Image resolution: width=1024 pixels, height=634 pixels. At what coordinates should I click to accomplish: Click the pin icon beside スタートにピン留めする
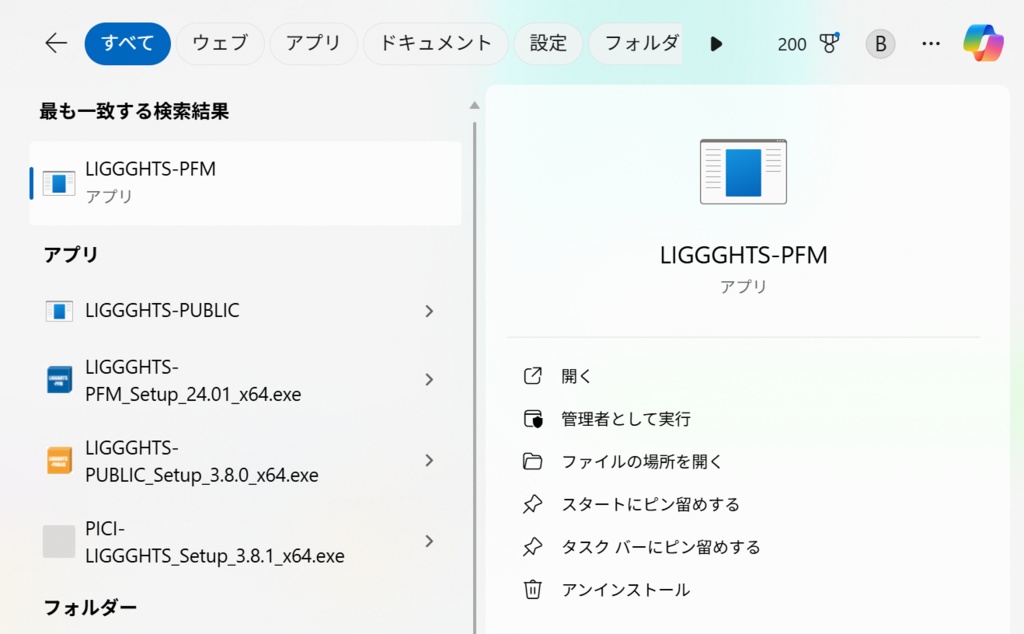coord(534,504)
